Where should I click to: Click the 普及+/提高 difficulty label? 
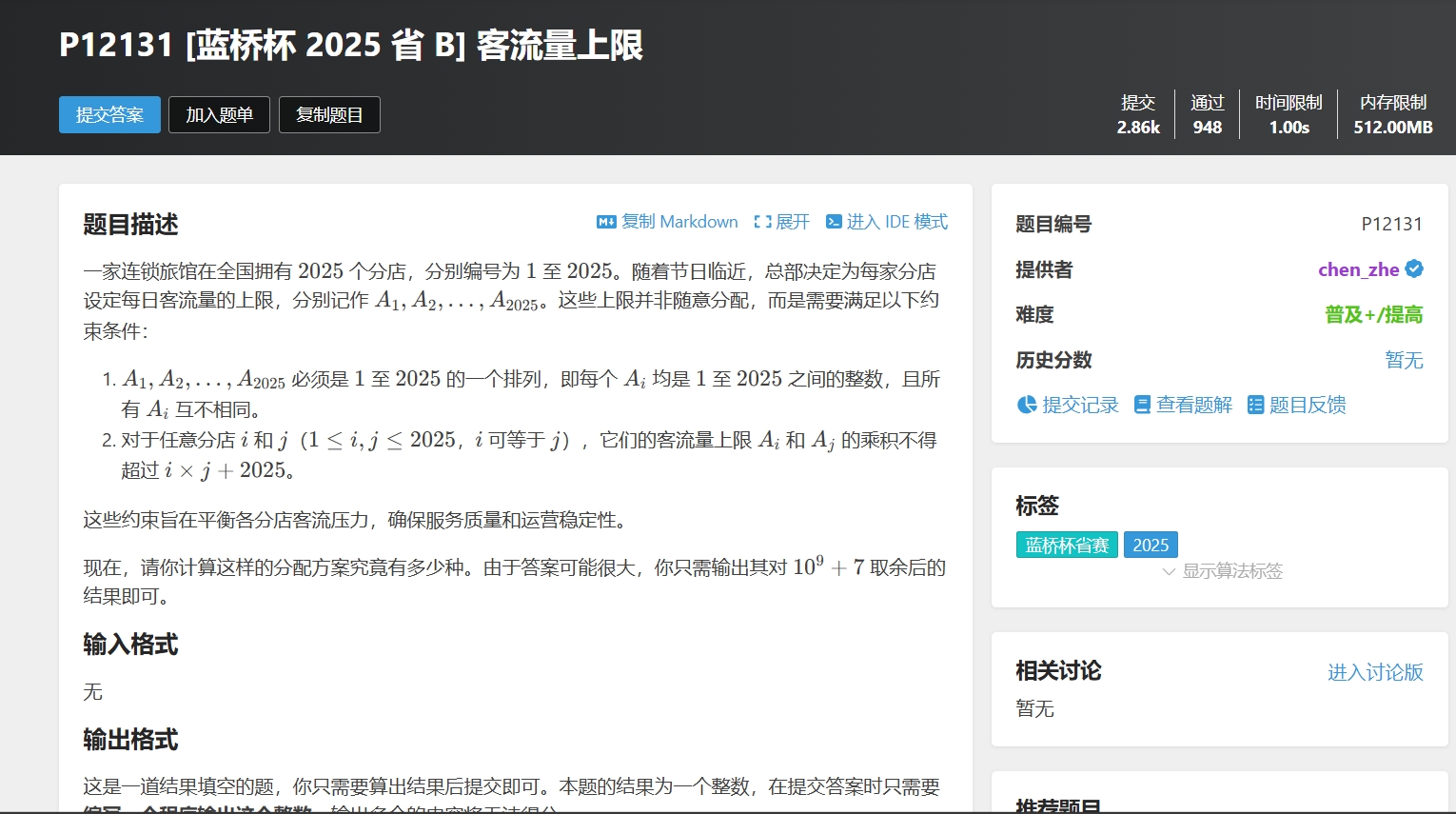pyautogui.click(x=1374, y=314)
